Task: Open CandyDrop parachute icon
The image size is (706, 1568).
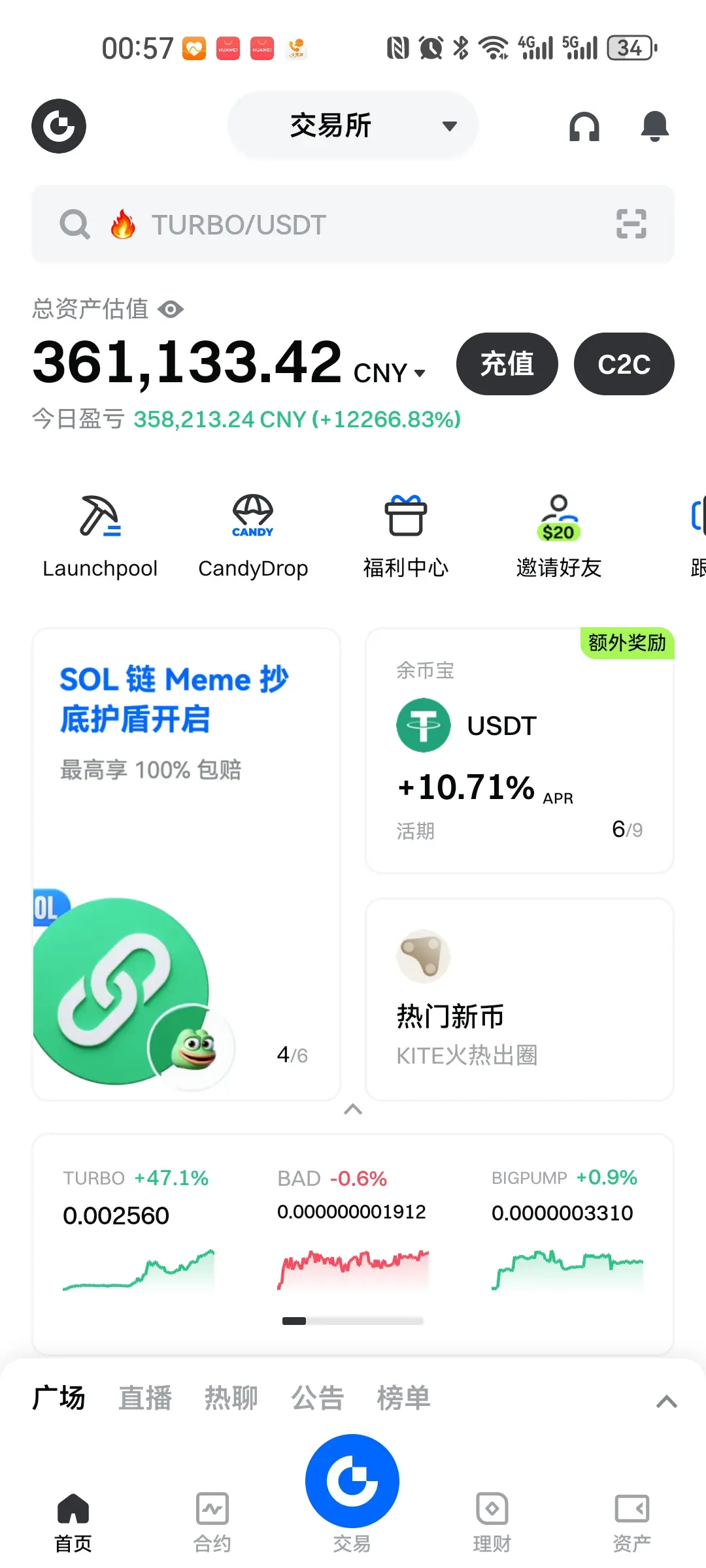Action: pyautogui.click(x=253, y=515)
